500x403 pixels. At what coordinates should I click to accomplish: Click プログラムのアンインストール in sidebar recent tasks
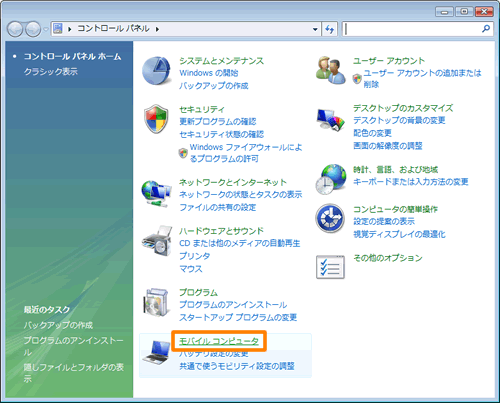(73, 346)
